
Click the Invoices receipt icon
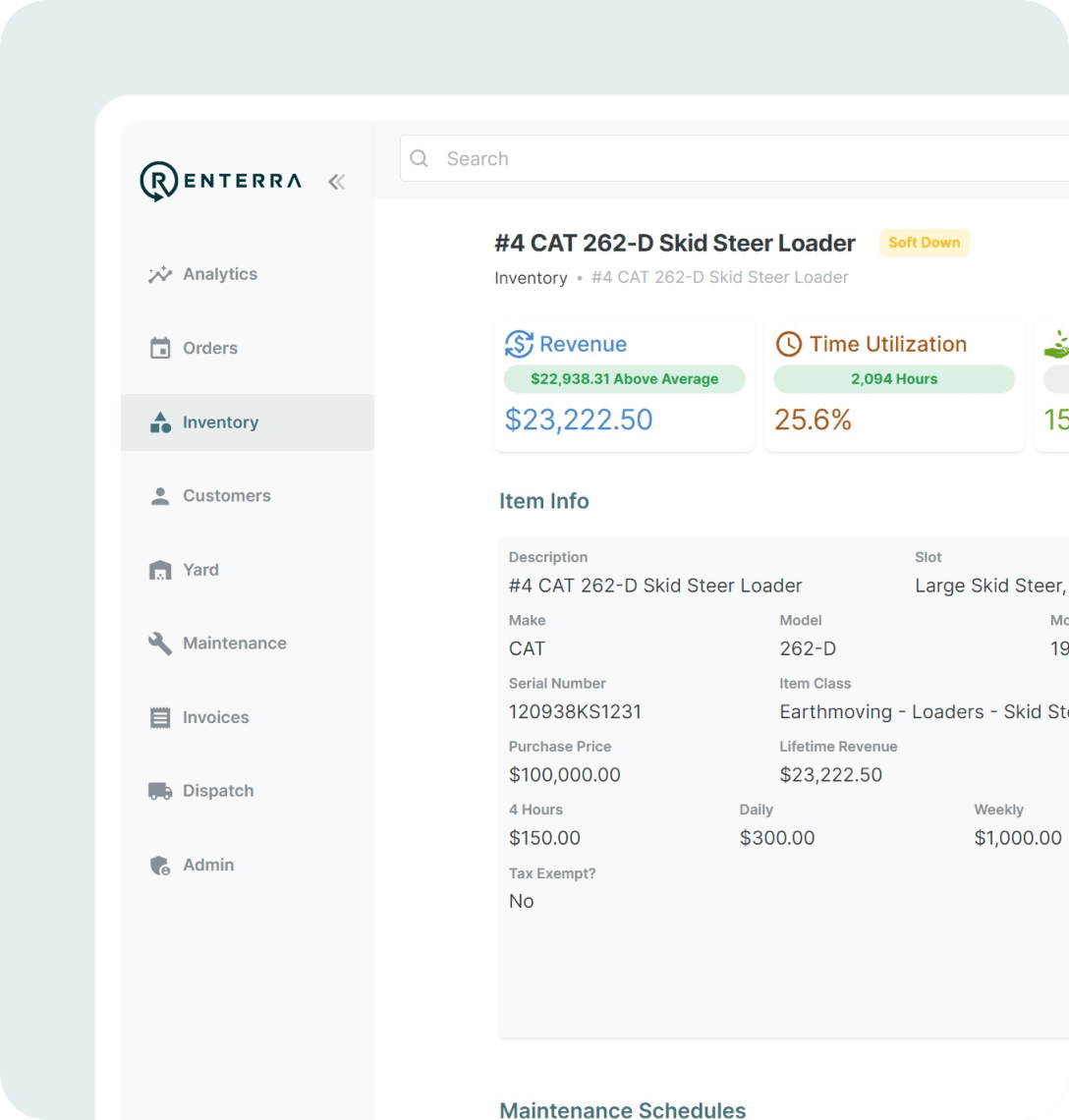160,717
